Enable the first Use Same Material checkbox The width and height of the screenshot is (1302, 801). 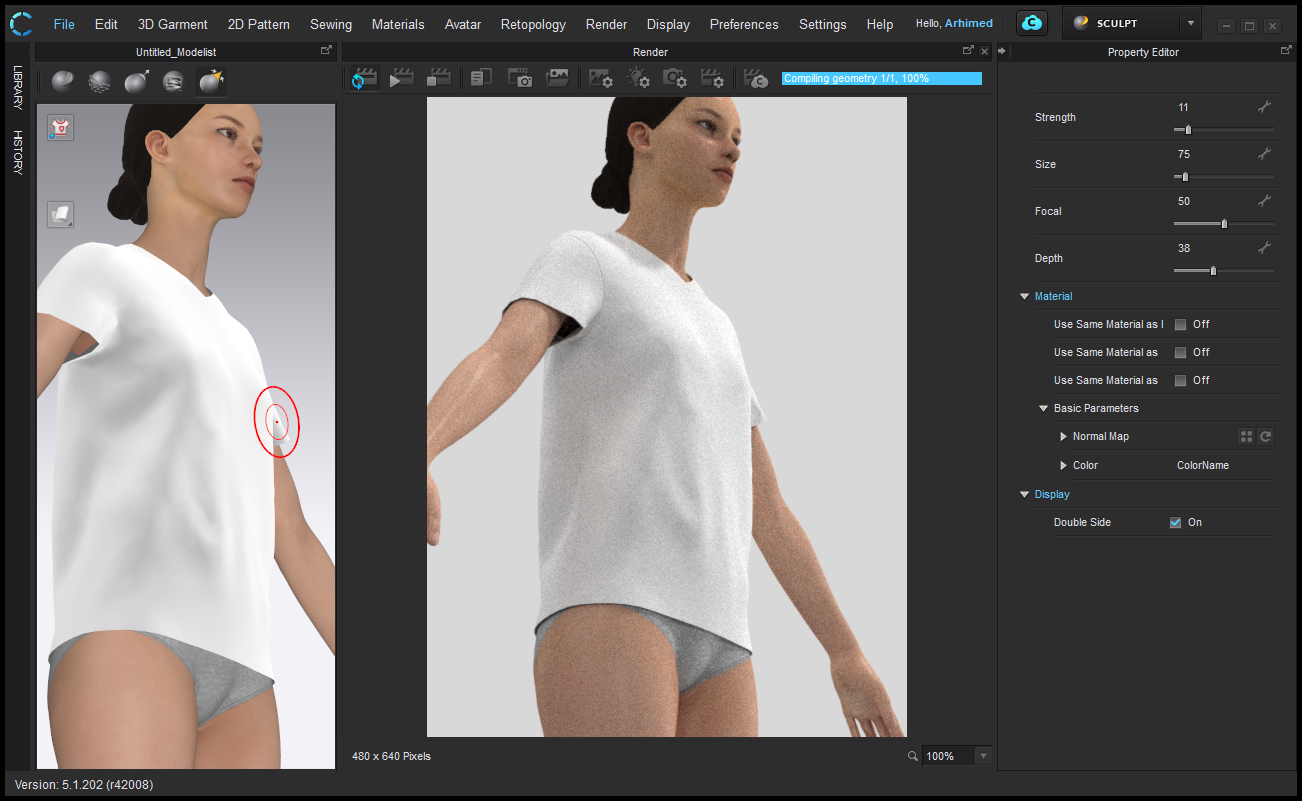(1180, 325)
